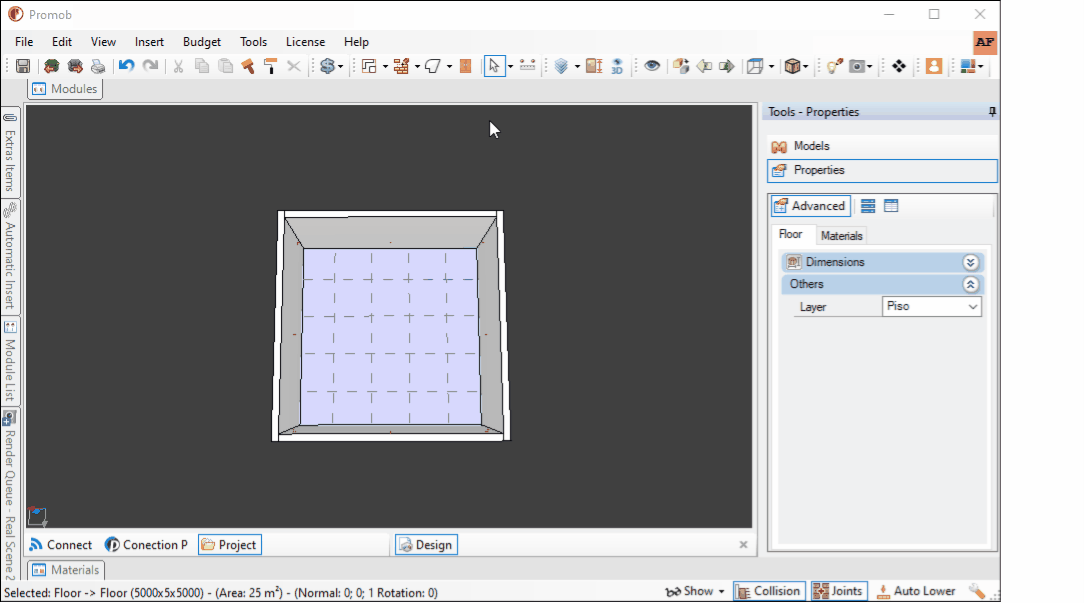Viewport: 1084px width, 603px height.
Task: Select the Floor properties tab
Action: click(790, 234)
